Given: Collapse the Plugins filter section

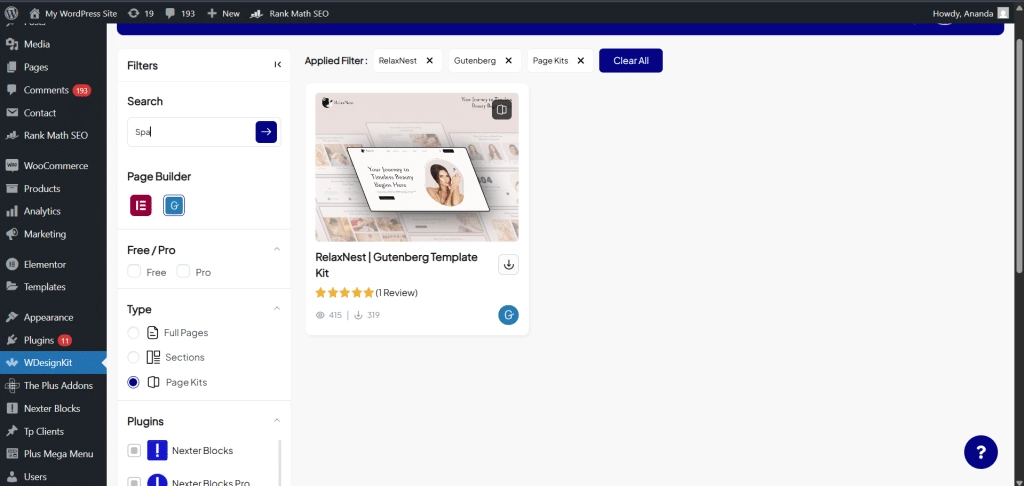Looking at the screenshot, I should tap(277, 421).
